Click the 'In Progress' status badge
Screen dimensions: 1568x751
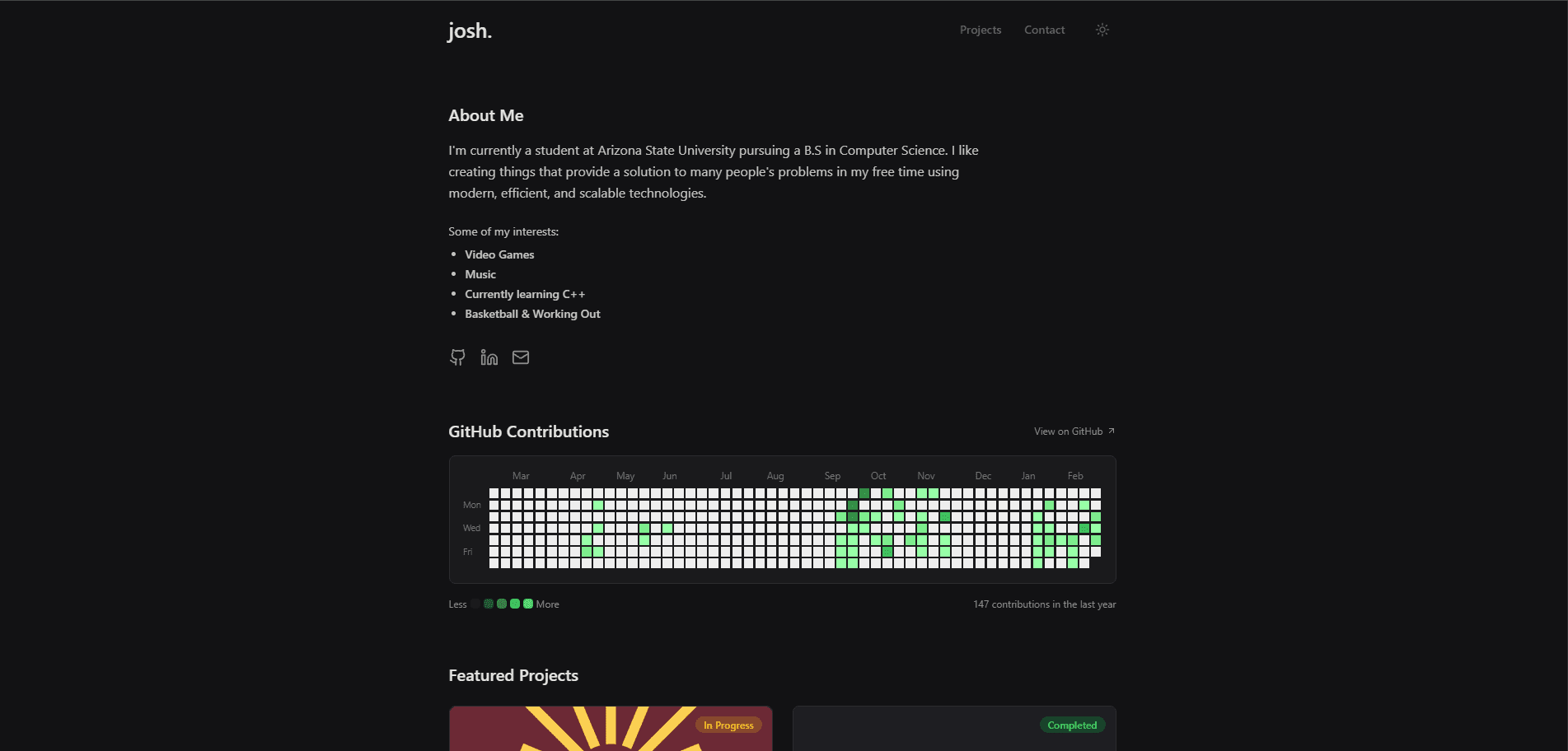point(728,725)
